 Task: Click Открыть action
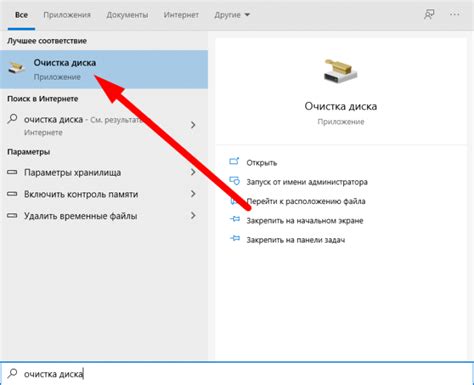click(x=262, y=163)
